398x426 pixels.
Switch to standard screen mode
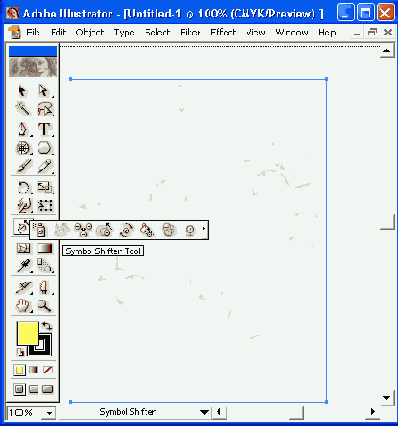click(x=19, y=389)
